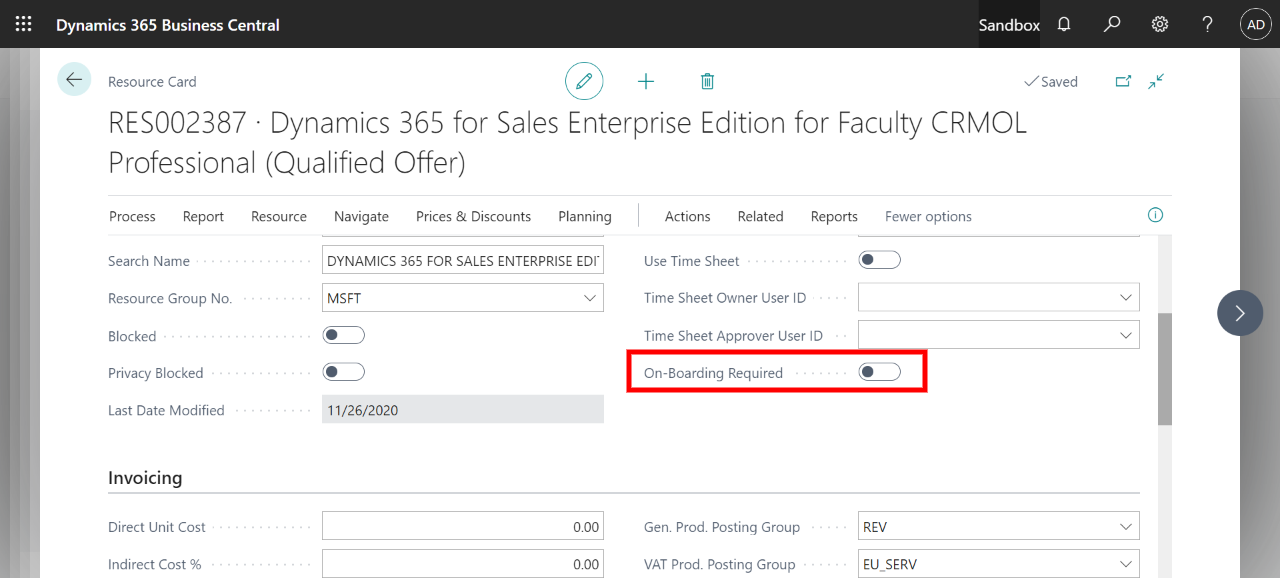Create new record with plus icon

coord(646,81)
